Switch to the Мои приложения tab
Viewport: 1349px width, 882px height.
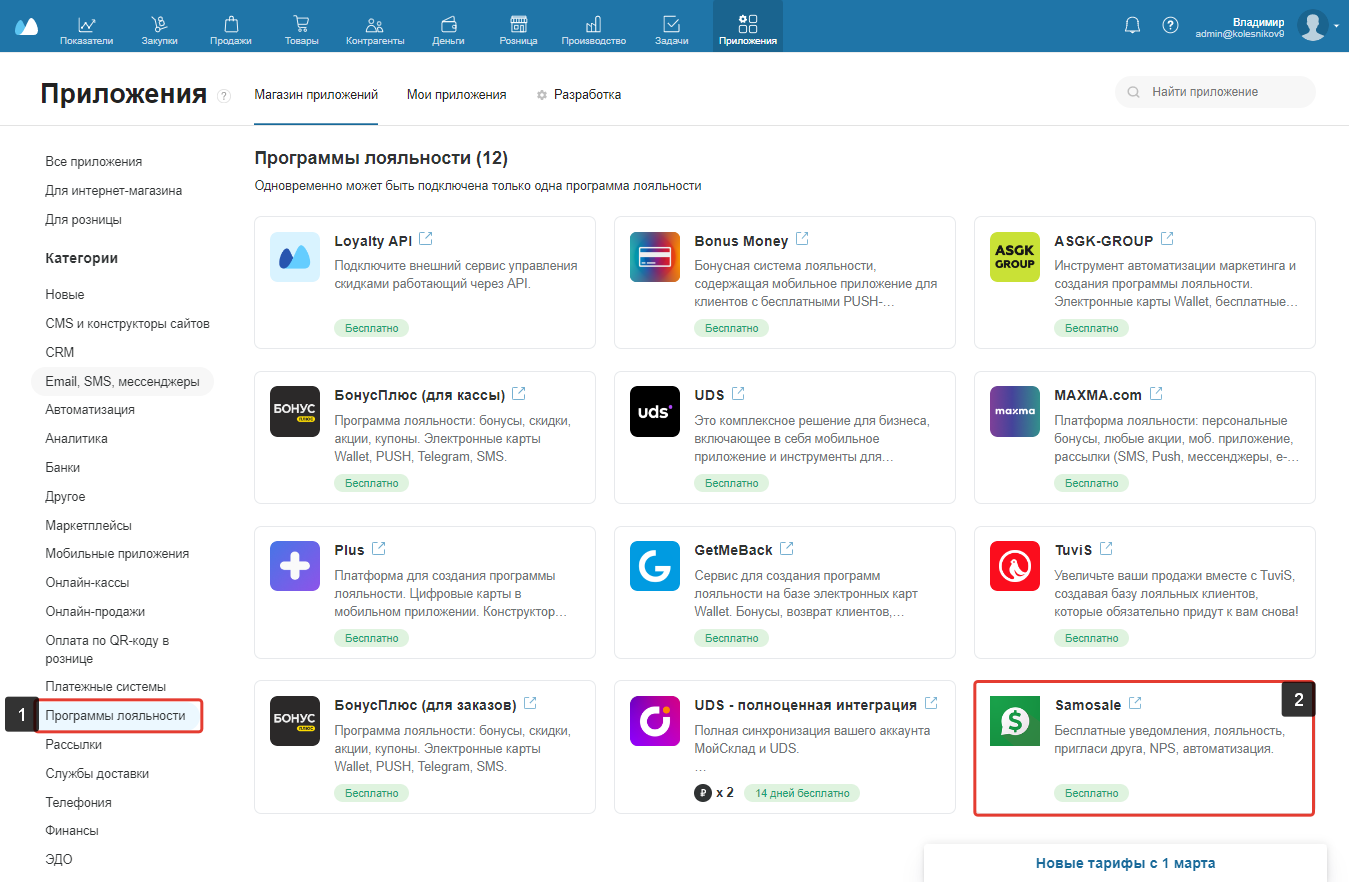457,94
